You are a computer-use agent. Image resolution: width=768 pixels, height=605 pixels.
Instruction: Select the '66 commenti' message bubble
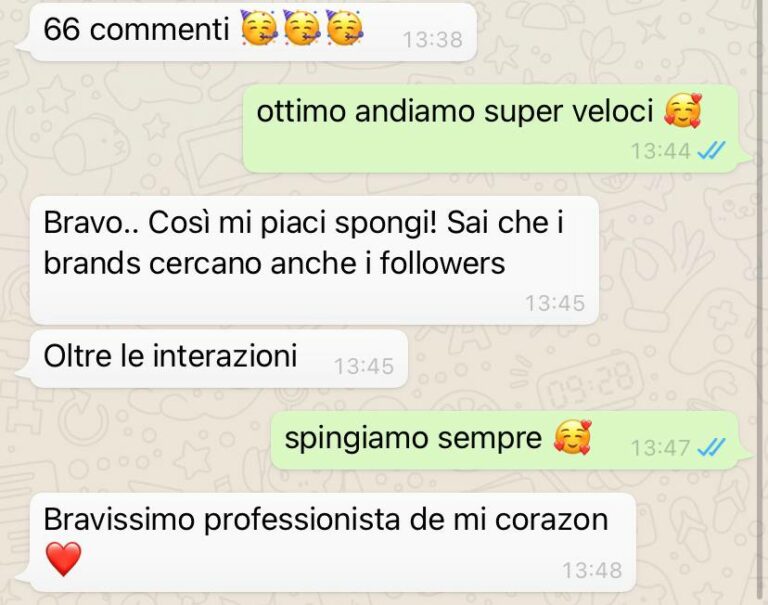click(x=250, y=32)
